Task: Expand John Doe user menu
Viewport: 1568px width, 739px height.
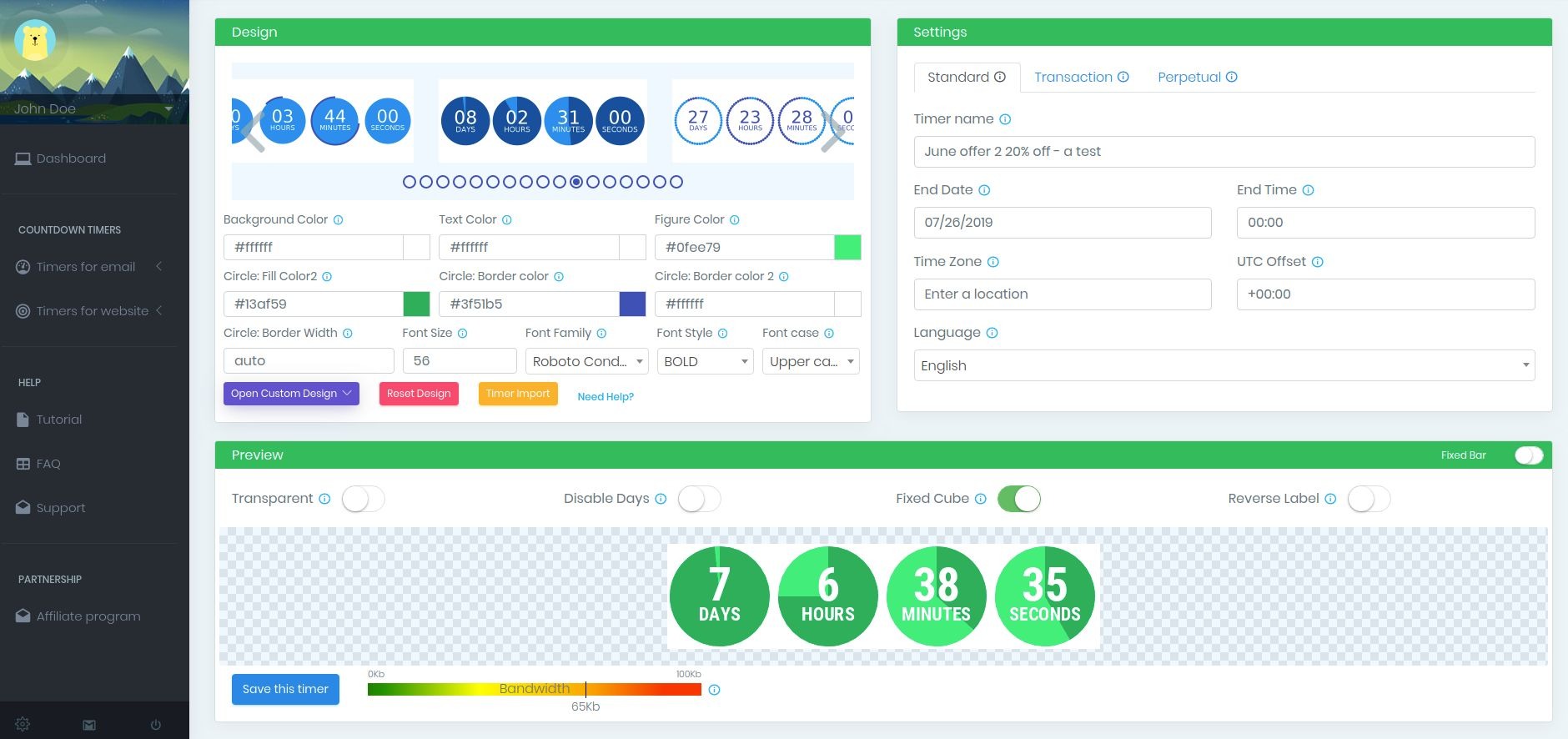Action: click(x=168, y=109)
